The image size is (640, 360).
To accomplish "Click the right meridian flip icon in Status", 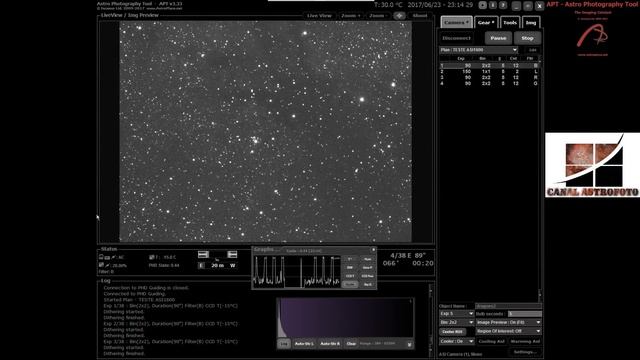I will (232, 254).
